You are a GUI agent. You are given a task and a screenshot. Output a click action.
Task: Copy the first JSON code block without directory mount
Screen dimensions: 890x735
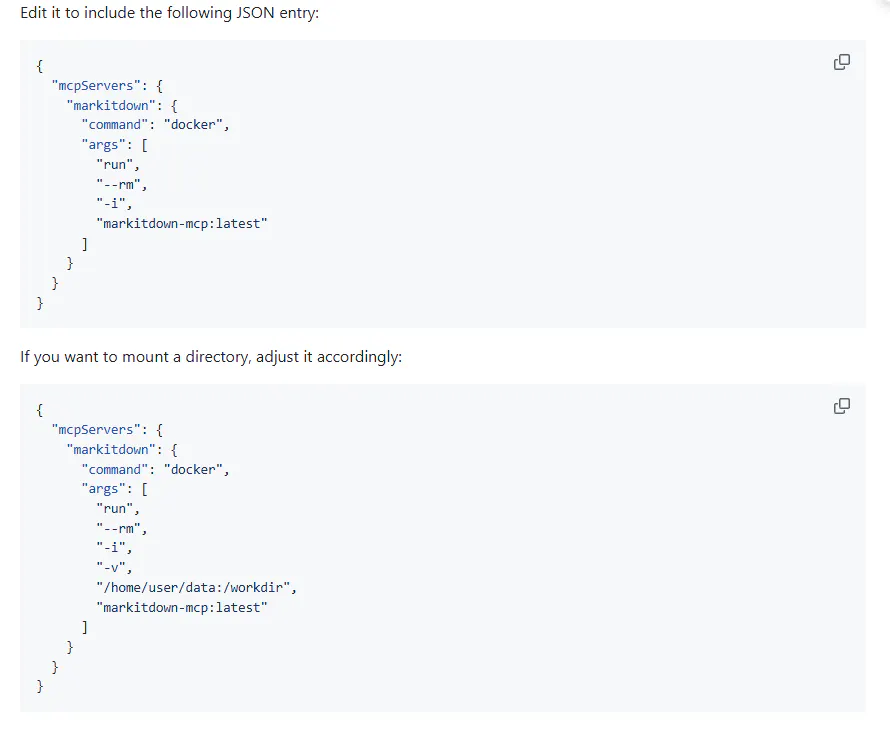pyautogui.click(x=841, y=62)
